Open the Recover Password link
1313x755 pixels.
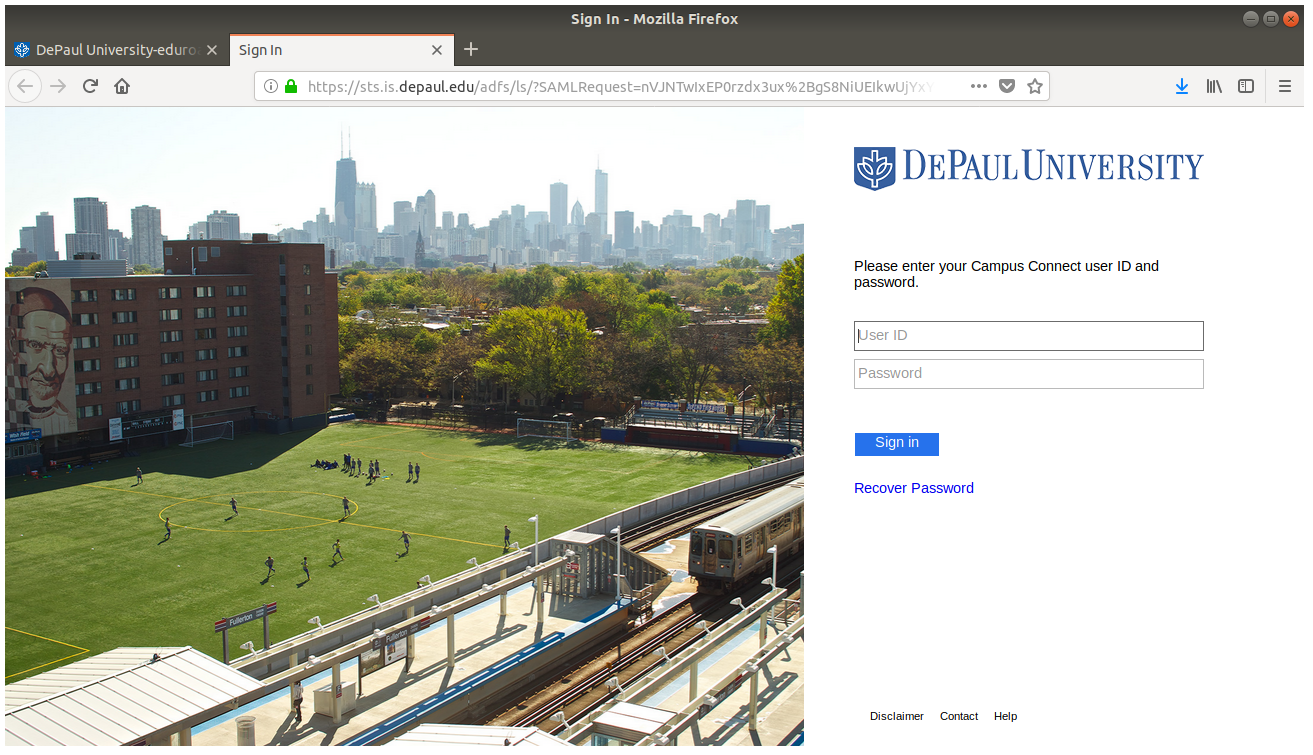pyautogui.click(x=913, y=488)
